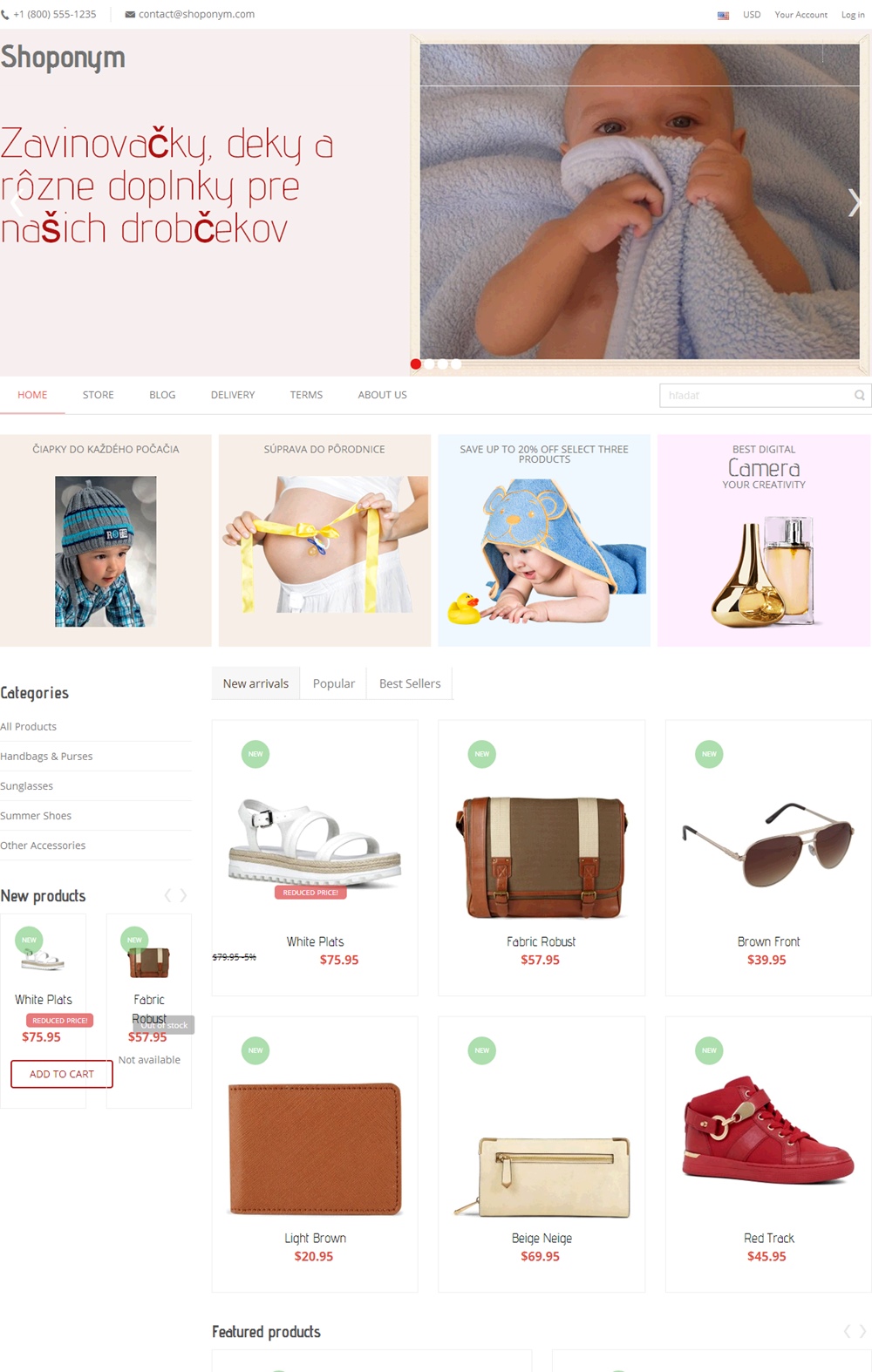872x1372 pixels.
Task: Click the email envelope icon
Action: (130, 15)
